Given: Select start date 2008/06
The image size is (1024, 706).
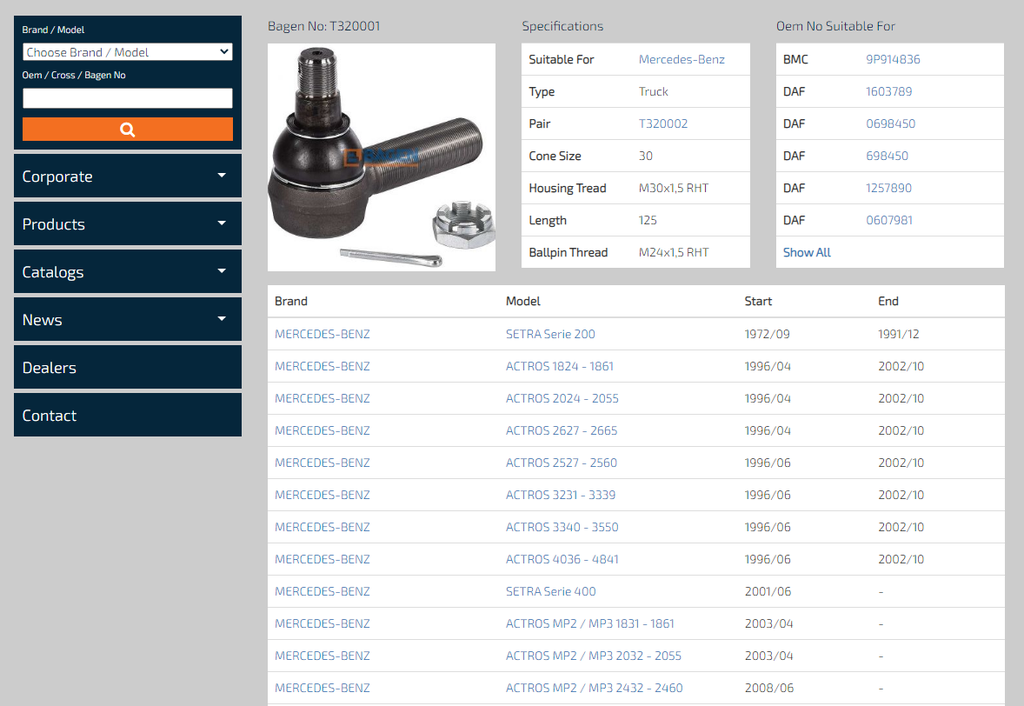Looking at the screenshot, I should pos(769,688).
